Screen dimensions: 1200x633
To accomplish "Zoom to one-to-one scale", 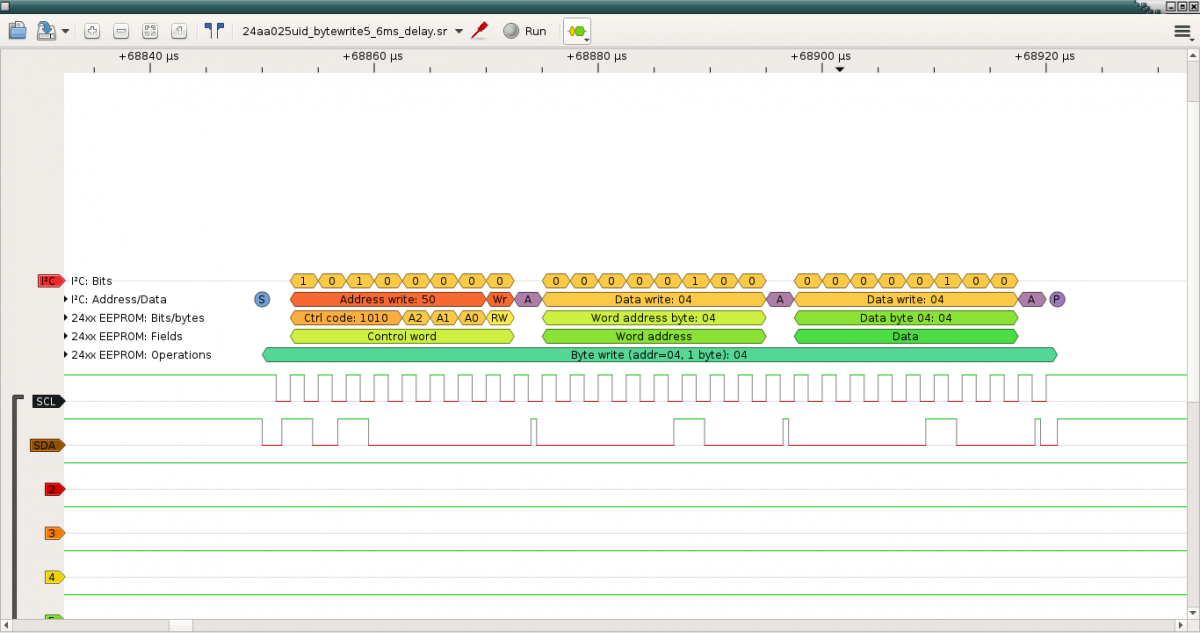I will pyautogui.click(x=179, y=30).
